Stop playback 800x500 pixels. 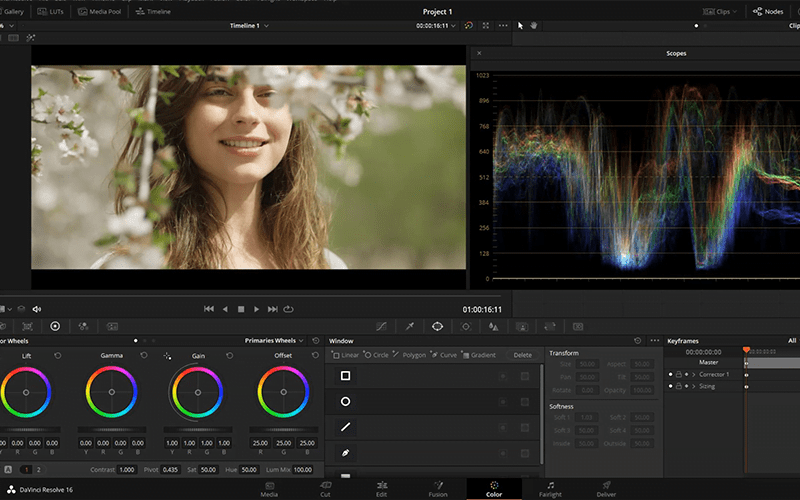(241, 309)
